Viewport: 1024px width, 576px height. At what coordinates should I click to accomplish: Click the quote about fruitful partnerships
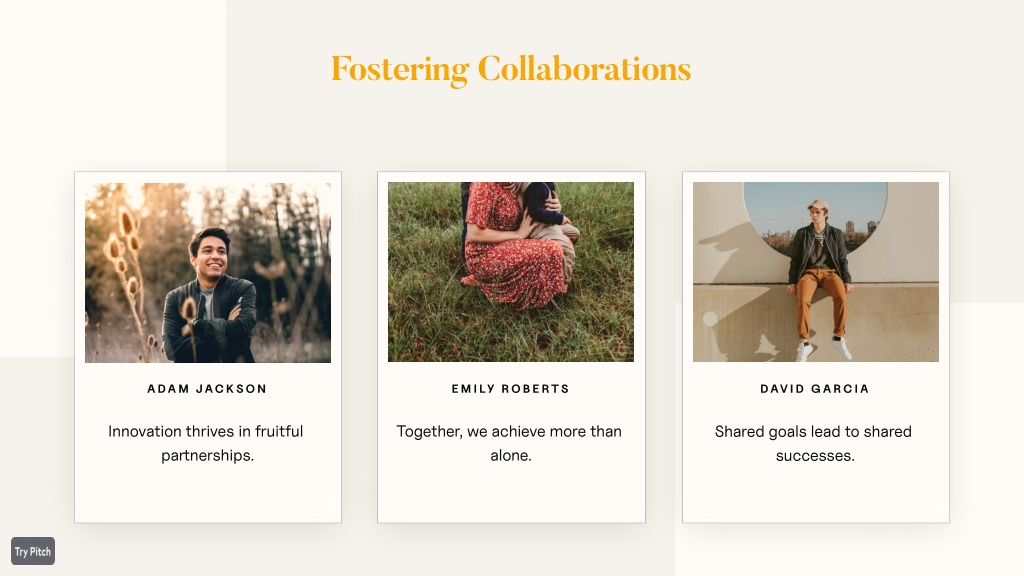(206, 443)
